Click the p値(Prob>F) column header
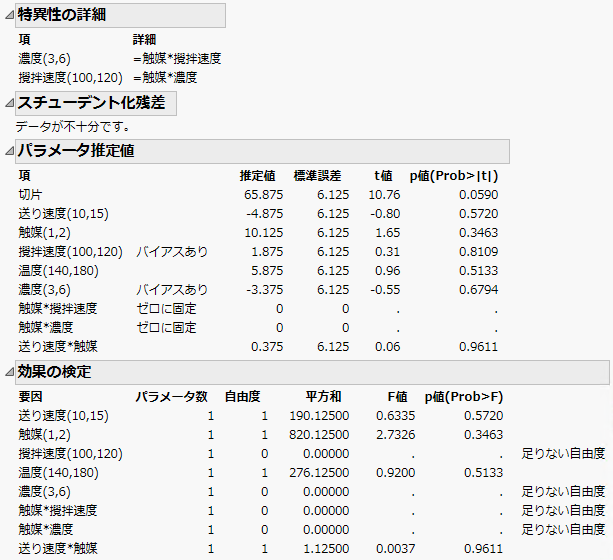613x560 pixels. coord(464,397)
